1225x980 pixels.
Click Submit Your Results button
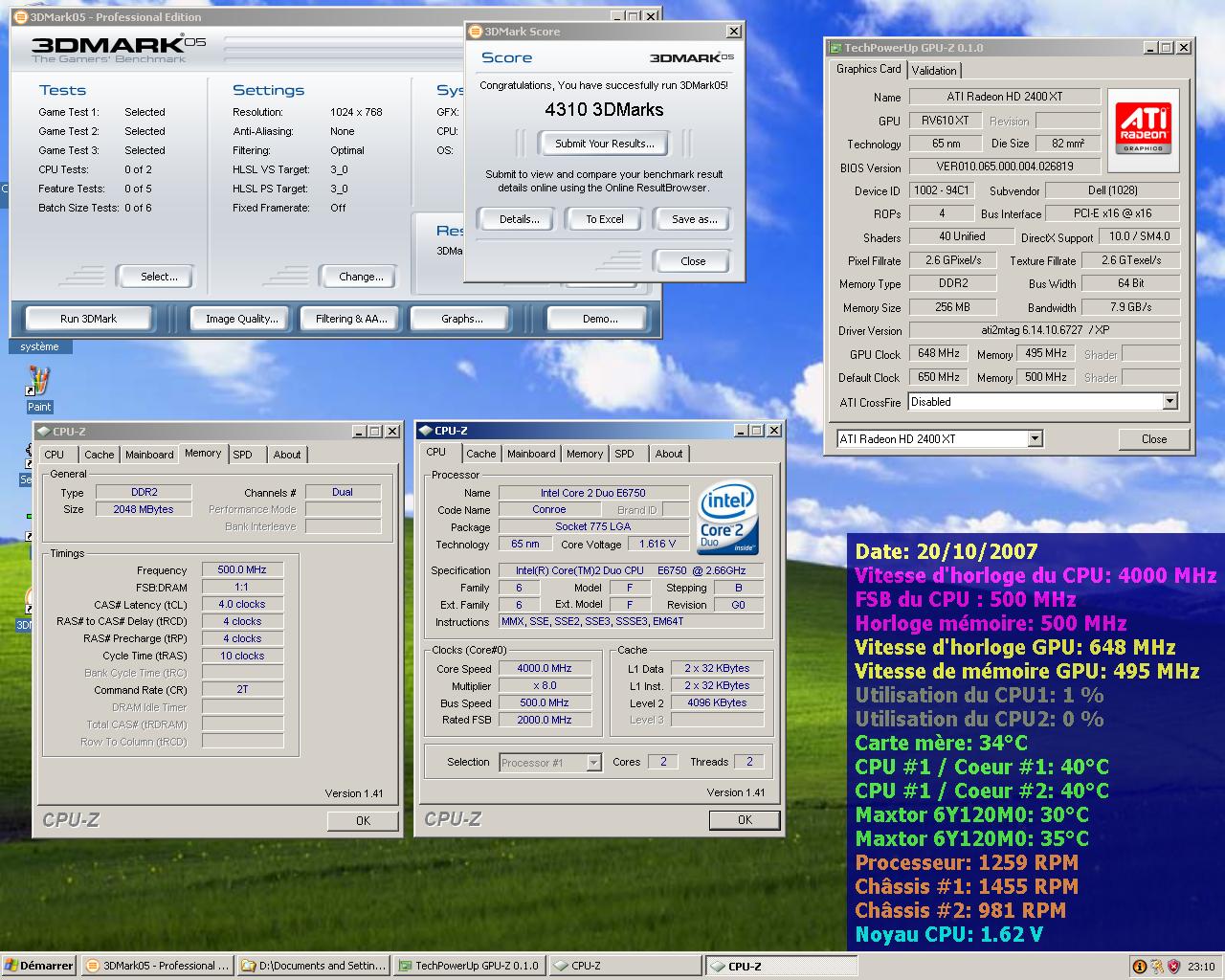point(605,144)
